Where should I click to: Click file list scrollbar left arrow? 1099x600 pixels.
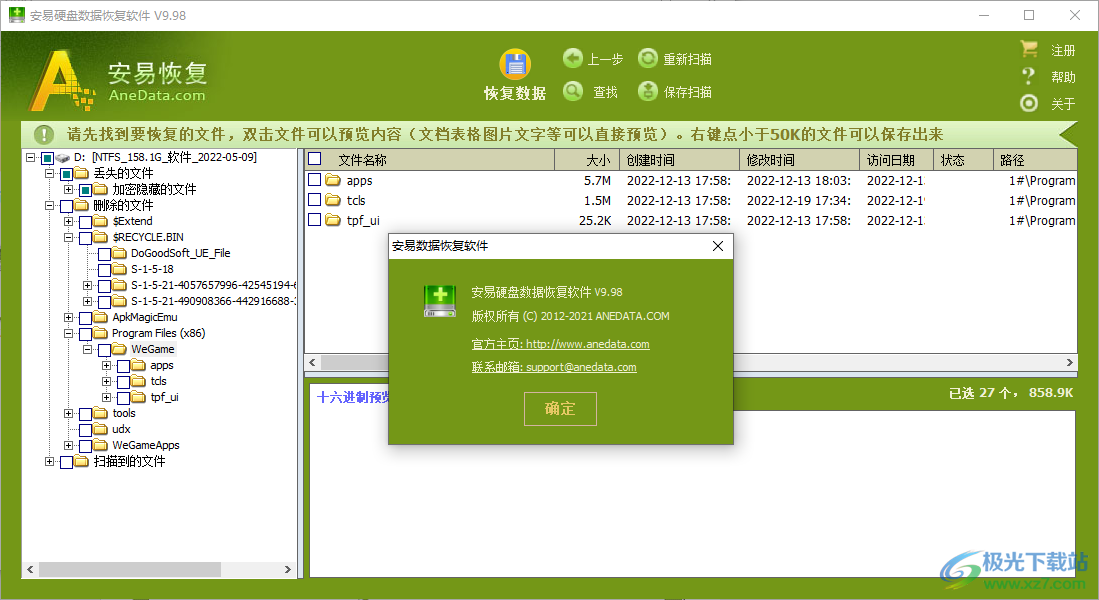pos(313,362)
